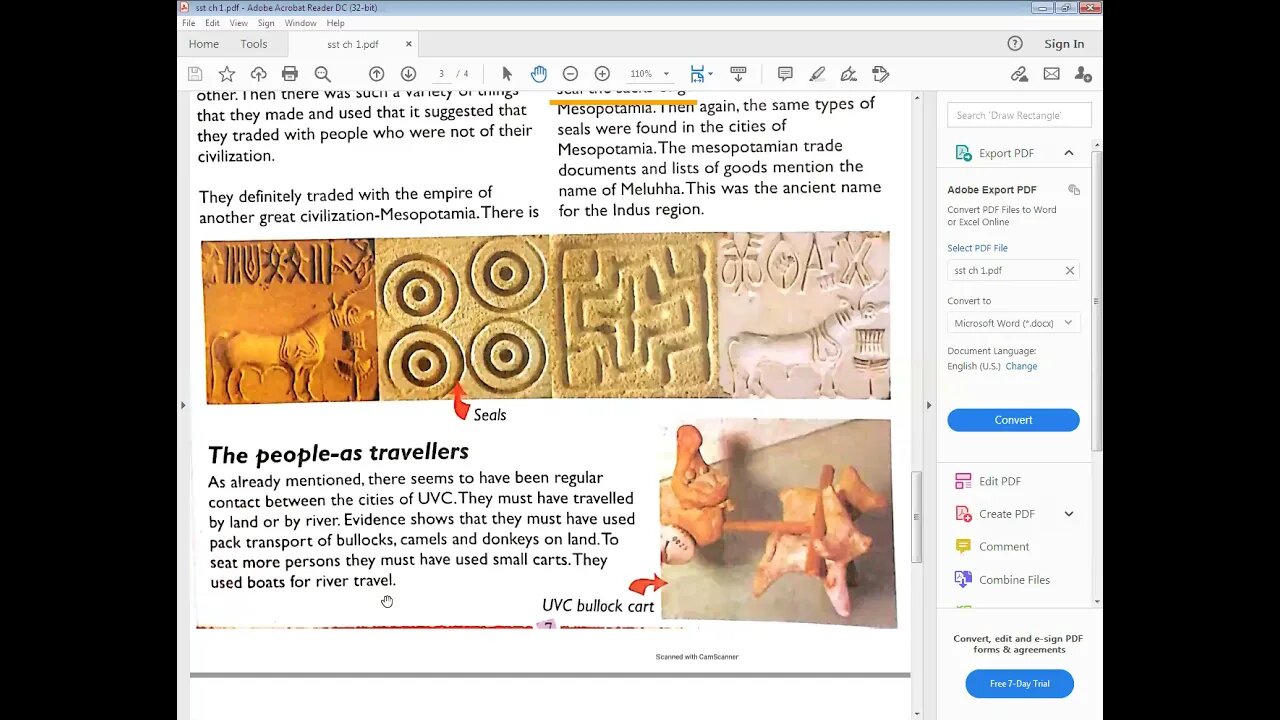Open the Fill & Sign pen tool
The height and width of the screenshot is (720, 1280).
point(849,74)
